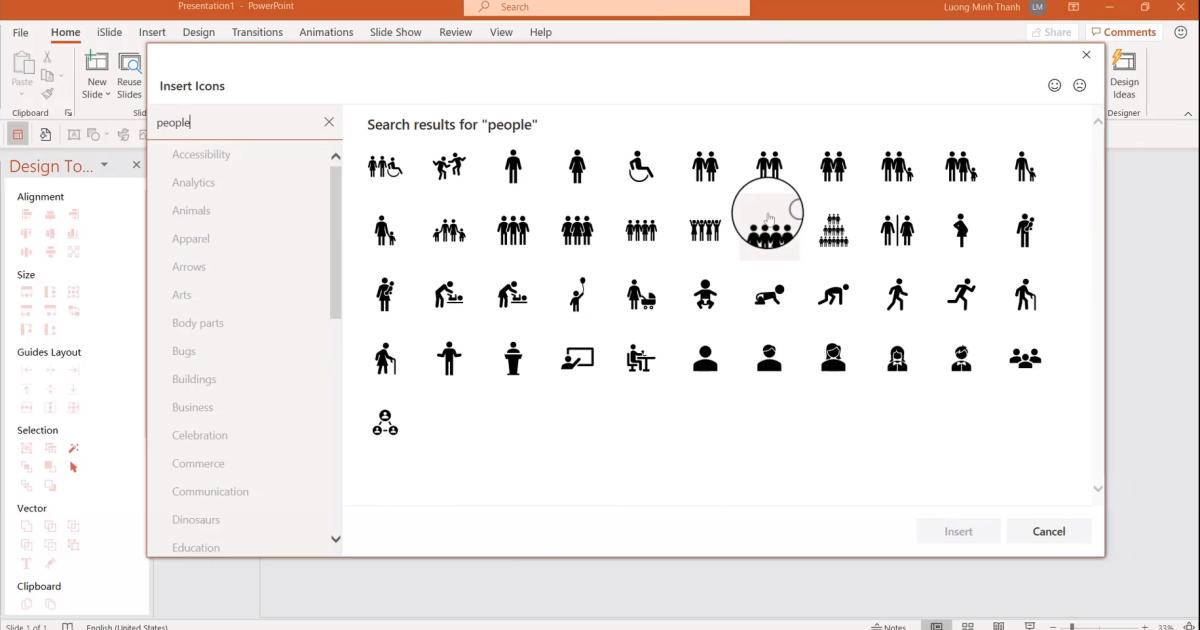Open the Review tab
Image resolution: width=1200 pixels, height=630 pixels.
click(455, 31)
